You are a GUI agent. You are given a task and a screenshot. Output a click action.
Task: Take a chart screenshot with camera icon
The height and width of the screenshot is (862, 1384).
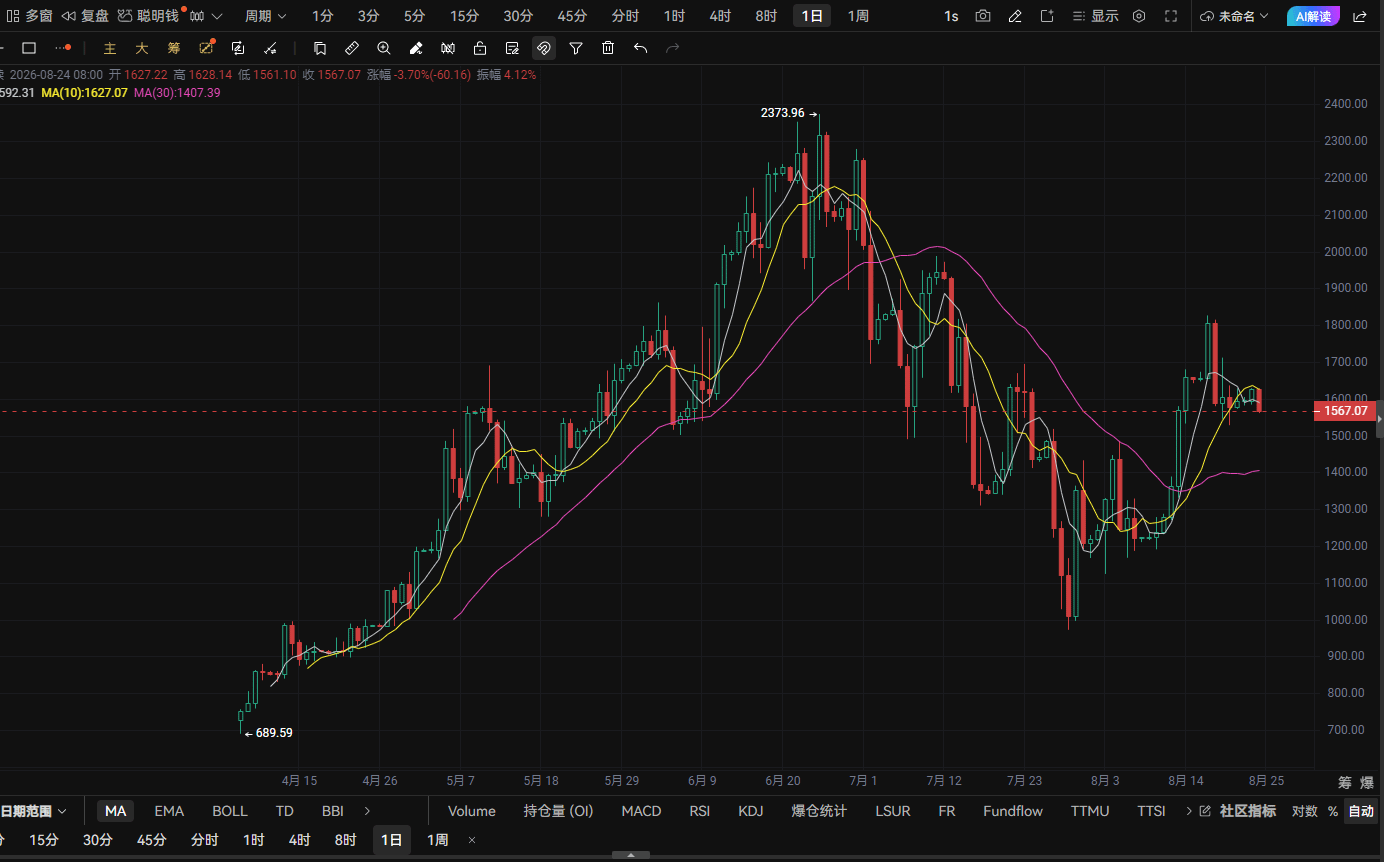(983, 16)
